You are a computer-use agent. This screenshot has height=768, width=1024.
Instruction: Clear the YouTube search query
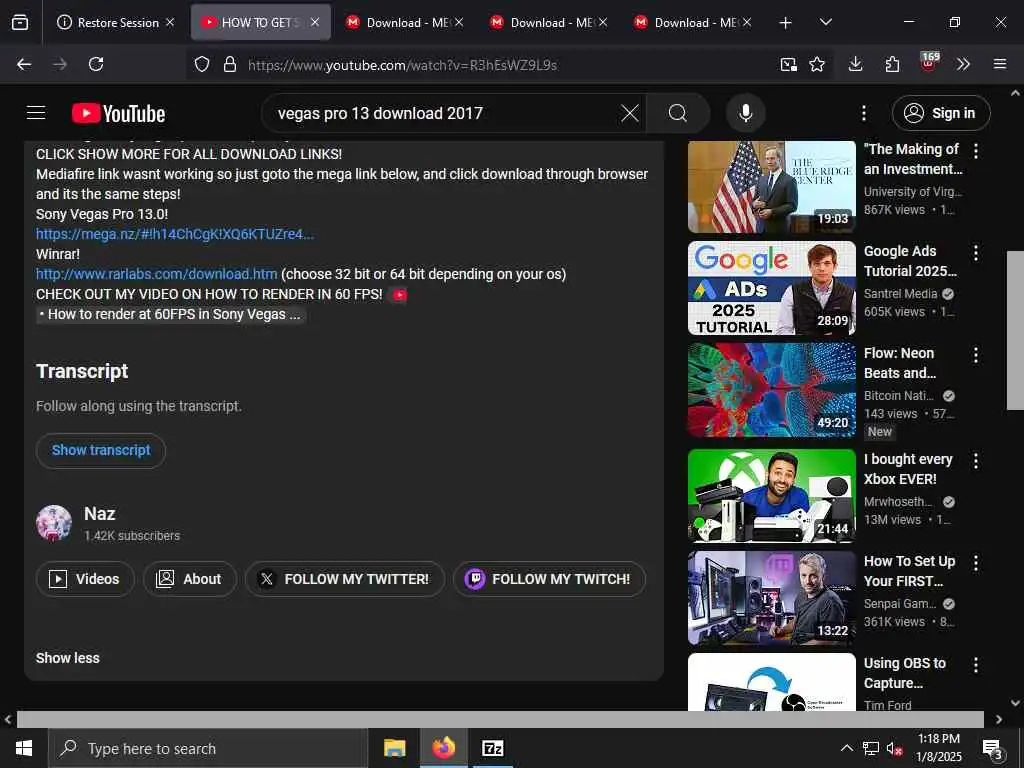[630, 113]
